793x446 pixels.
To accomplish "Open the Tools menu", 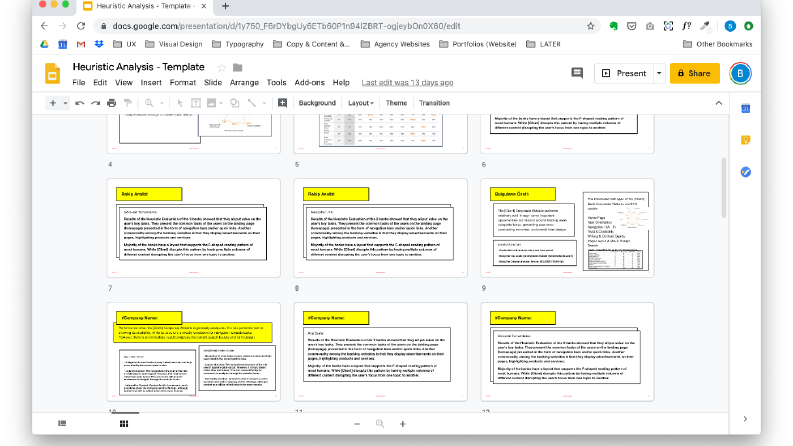I will pyautogui.click(x=277, y=82).
